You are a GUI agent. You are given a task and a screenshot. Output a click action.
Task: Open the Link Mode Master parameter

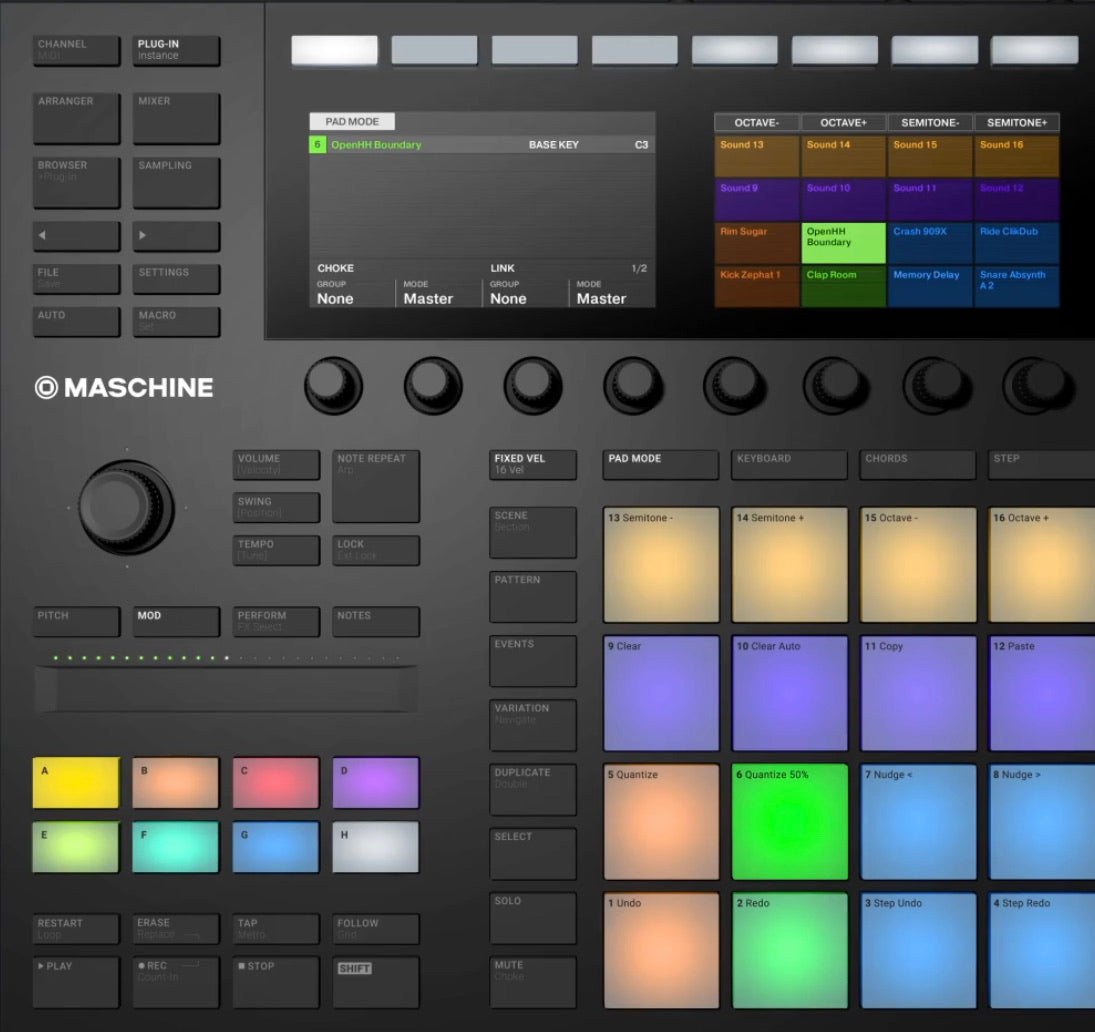[x=612, y=293]
